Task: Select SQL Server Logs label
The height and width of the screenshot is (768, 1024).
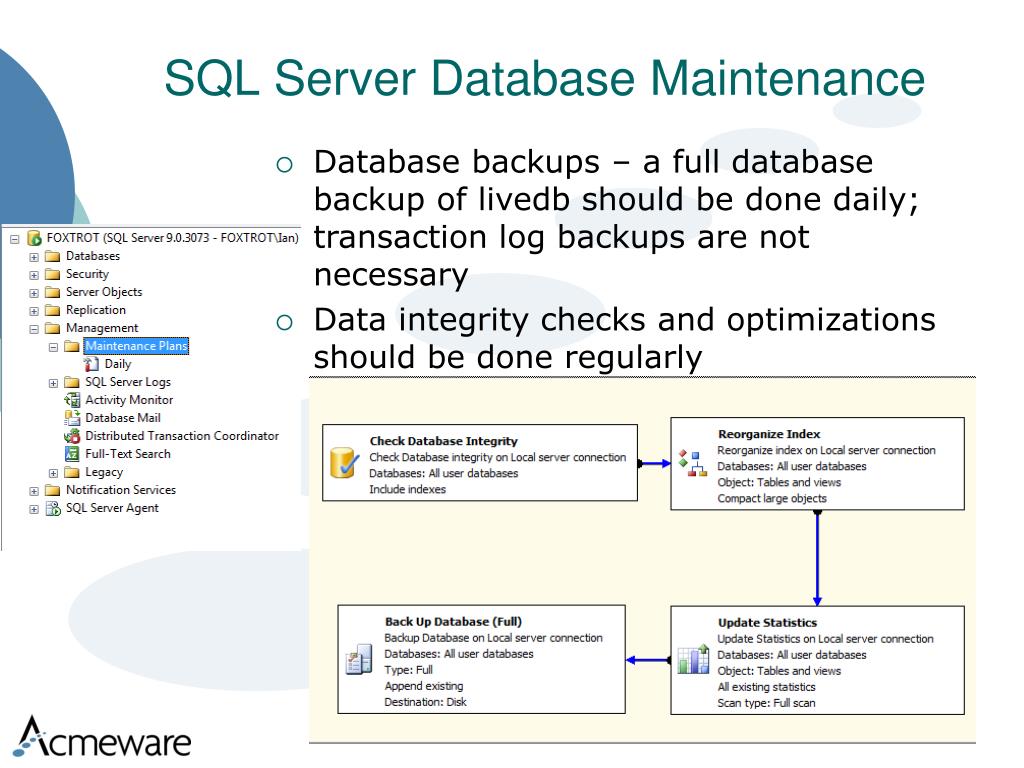Action: [128, 382]
